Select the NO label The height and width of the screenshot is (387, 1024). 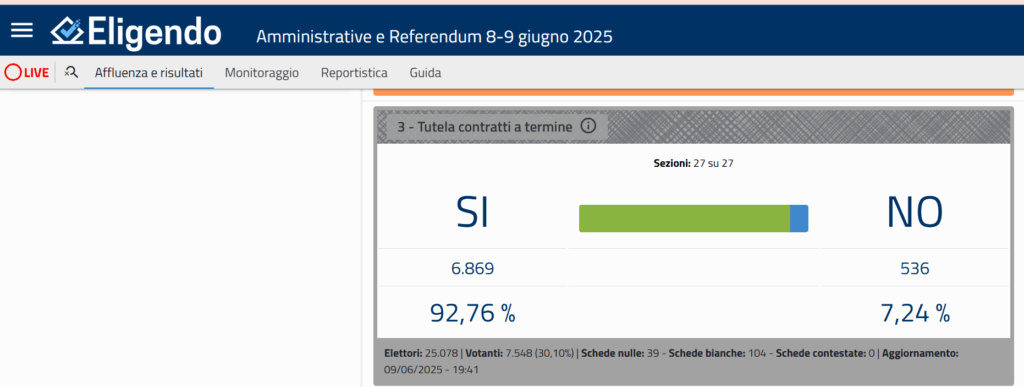914,212
